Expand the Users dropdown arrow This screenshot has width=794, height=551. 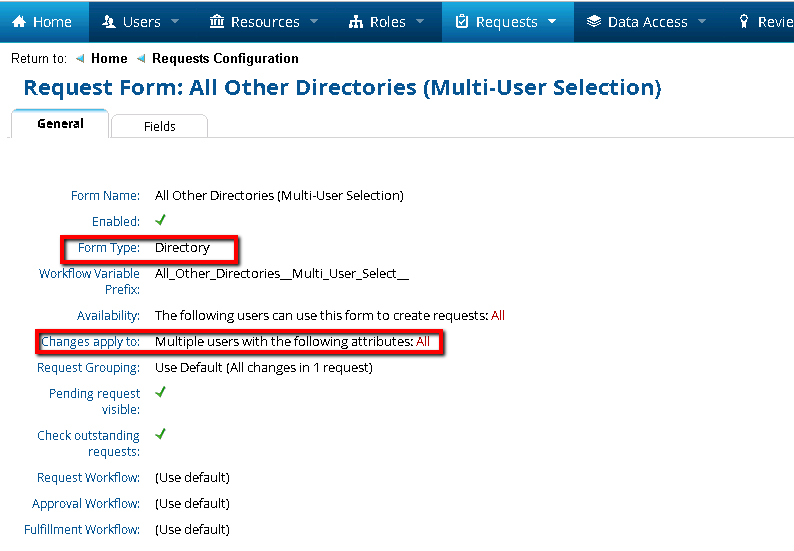click(175, 22)
